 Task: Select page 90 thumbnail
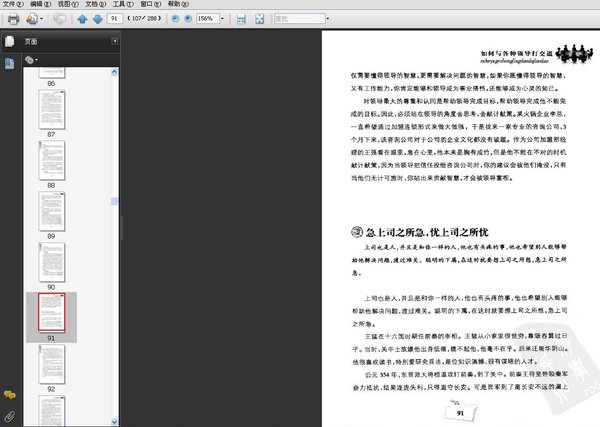click(52, 262)
